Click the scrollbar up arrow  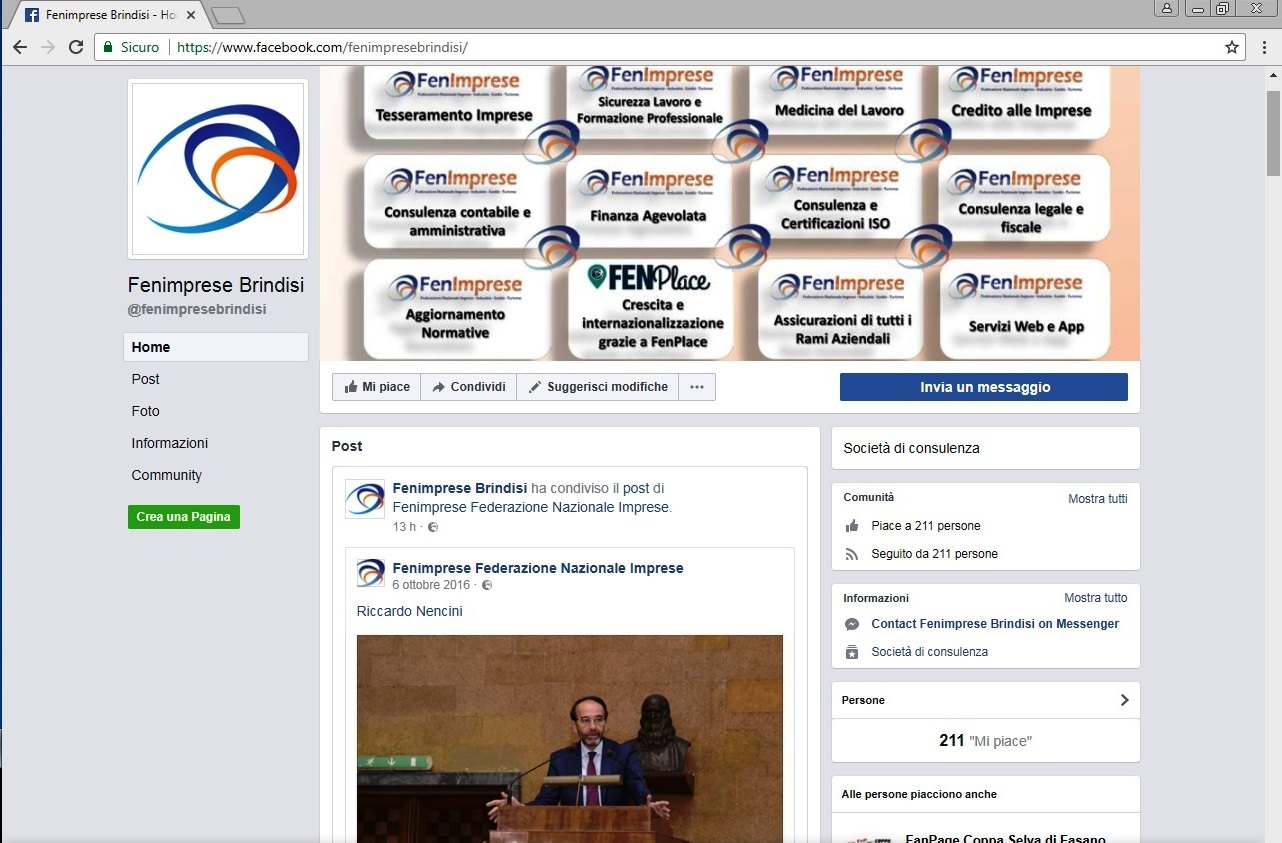1273,75
